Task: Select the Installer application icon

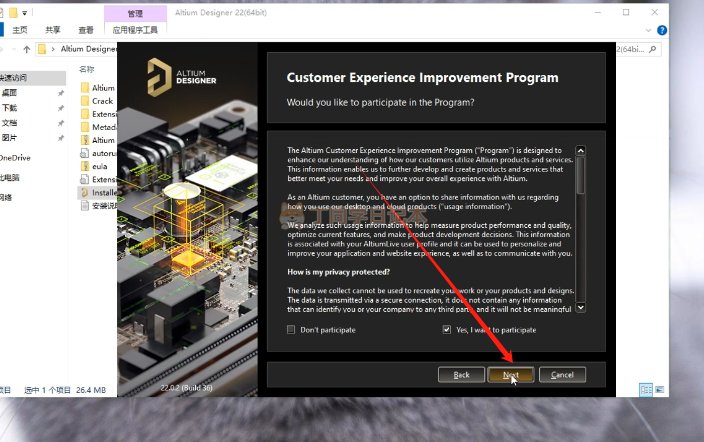Action: [x=84, y=192]
